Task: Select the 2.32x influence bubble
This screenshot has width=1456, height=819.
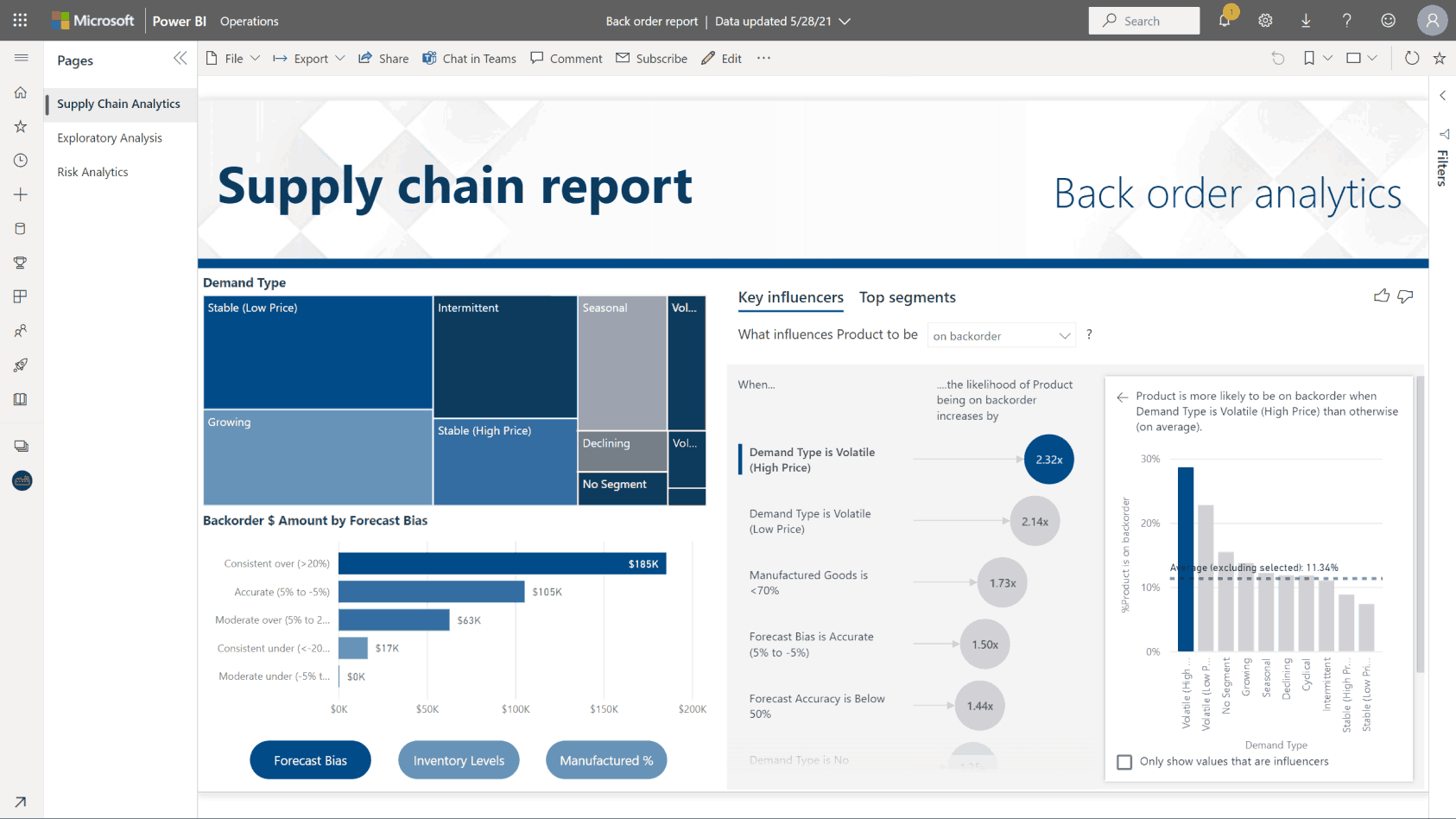Action: click(1048, 459)
